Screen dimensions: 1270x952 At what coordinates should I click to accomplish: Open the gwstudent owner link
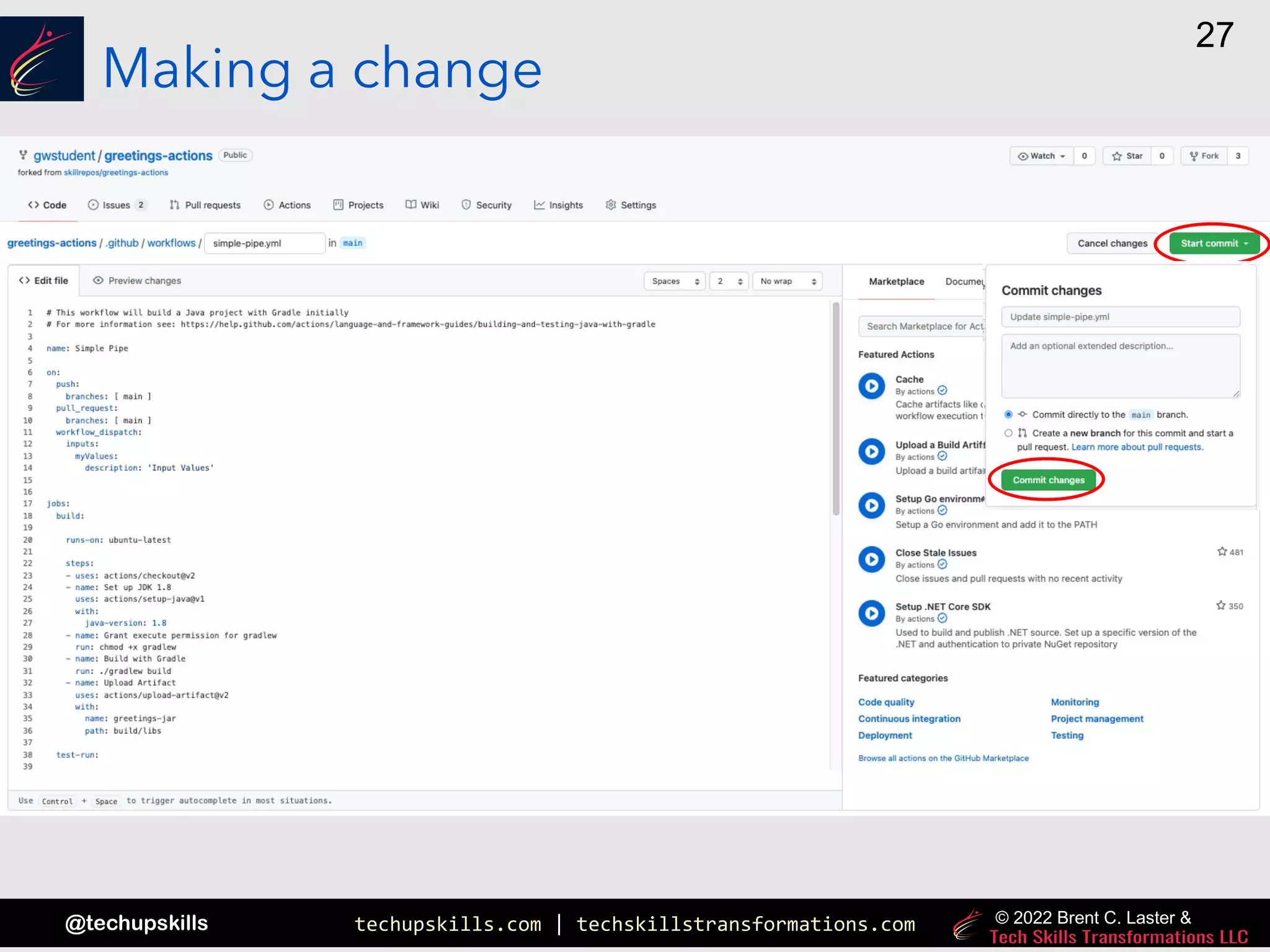click(64, 156)
